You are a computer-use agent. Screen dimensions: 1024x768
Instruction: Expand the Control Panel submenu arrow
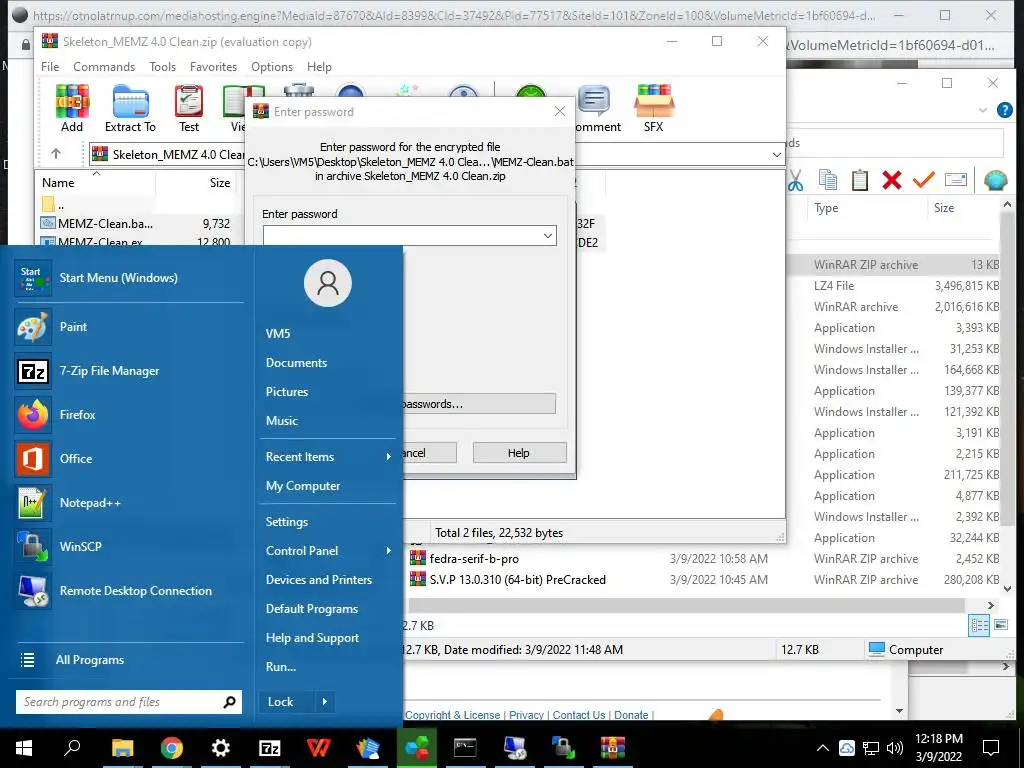point(389,551)
